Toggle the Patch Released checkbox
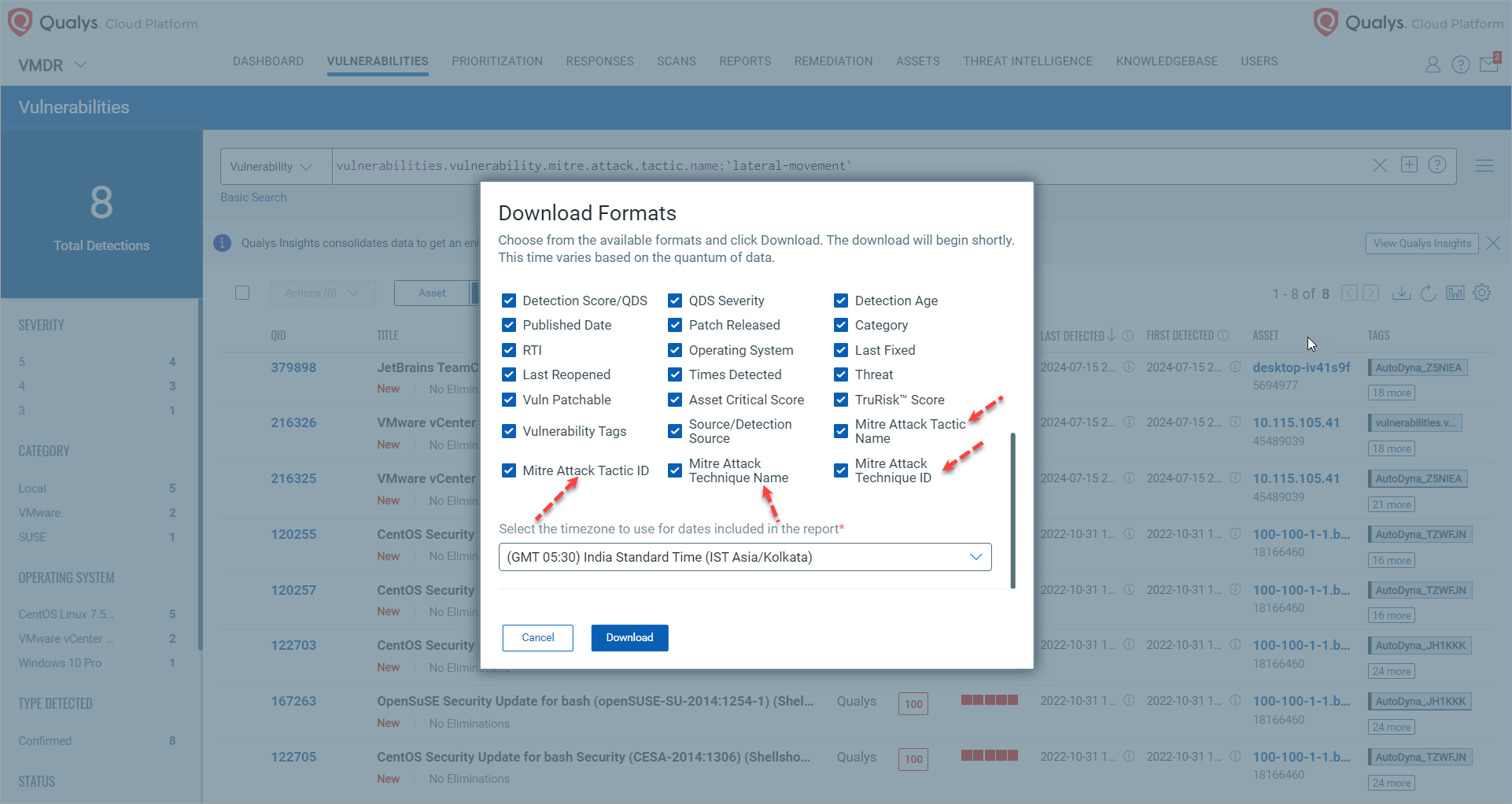1512x804 pixels. 675,325
